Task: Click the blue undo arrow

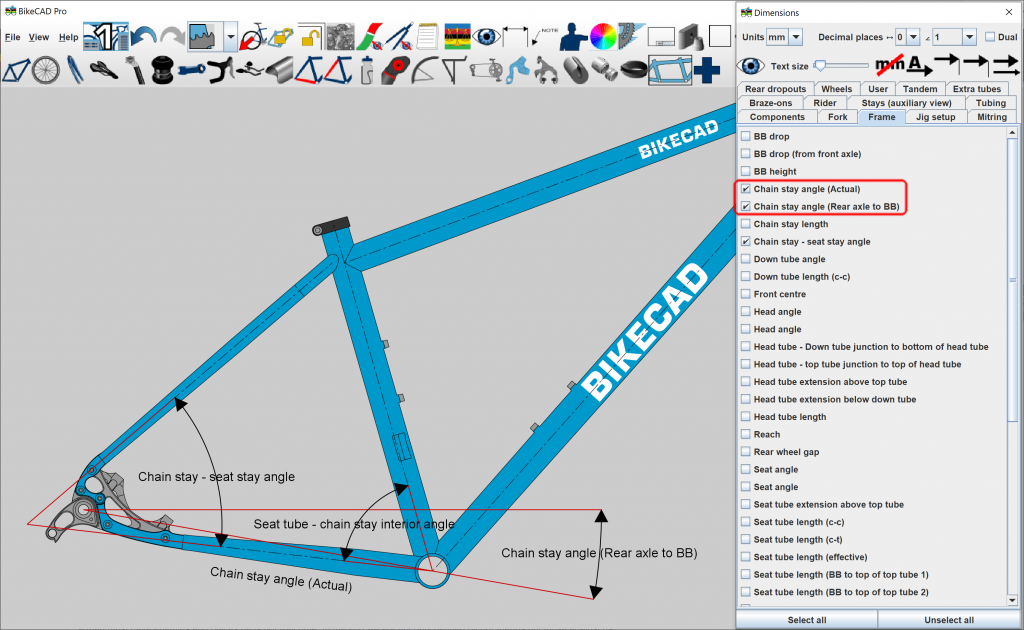Action: pyautogui.click(x=146, y=37)
